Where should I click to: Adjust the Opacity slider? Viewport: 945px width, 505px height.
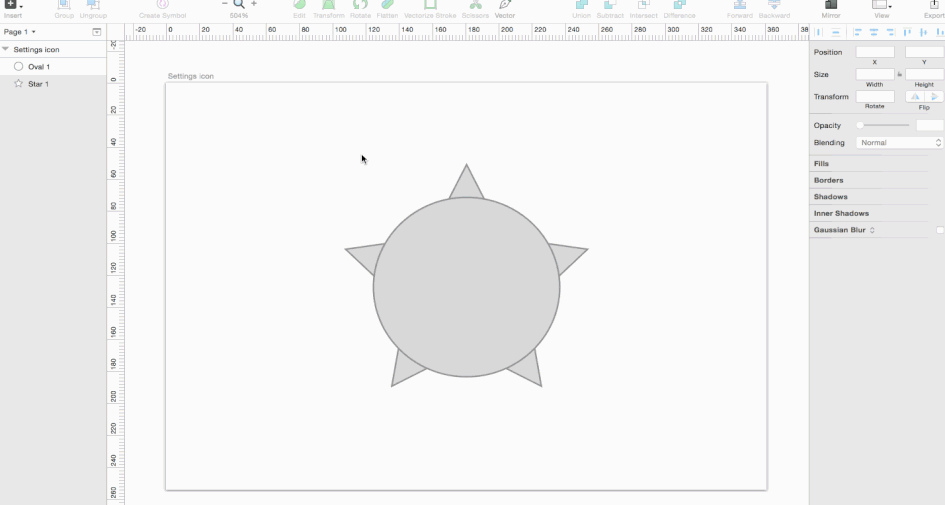point(884,125)
